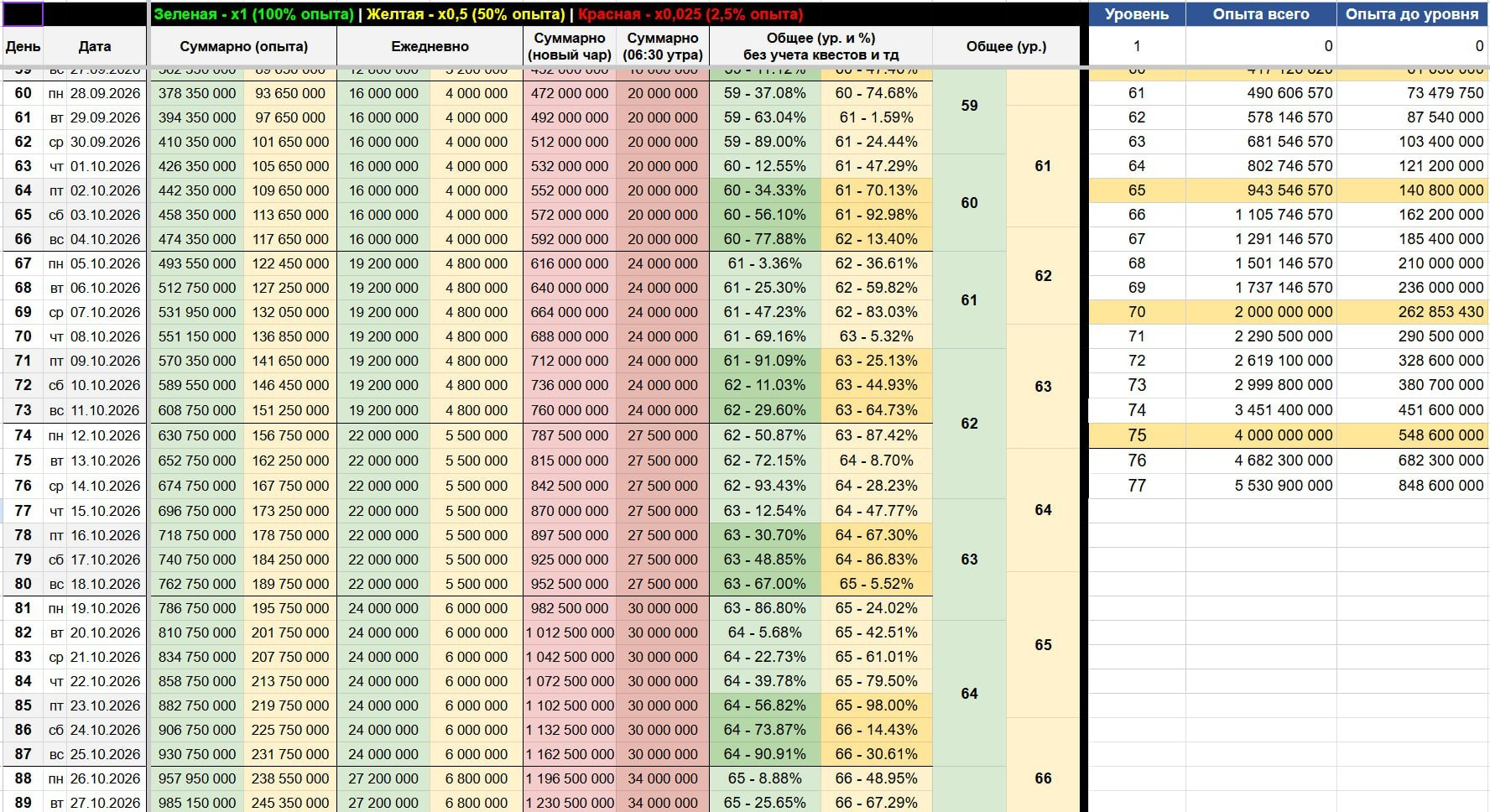Click the 'День' column header

[23, 46]
